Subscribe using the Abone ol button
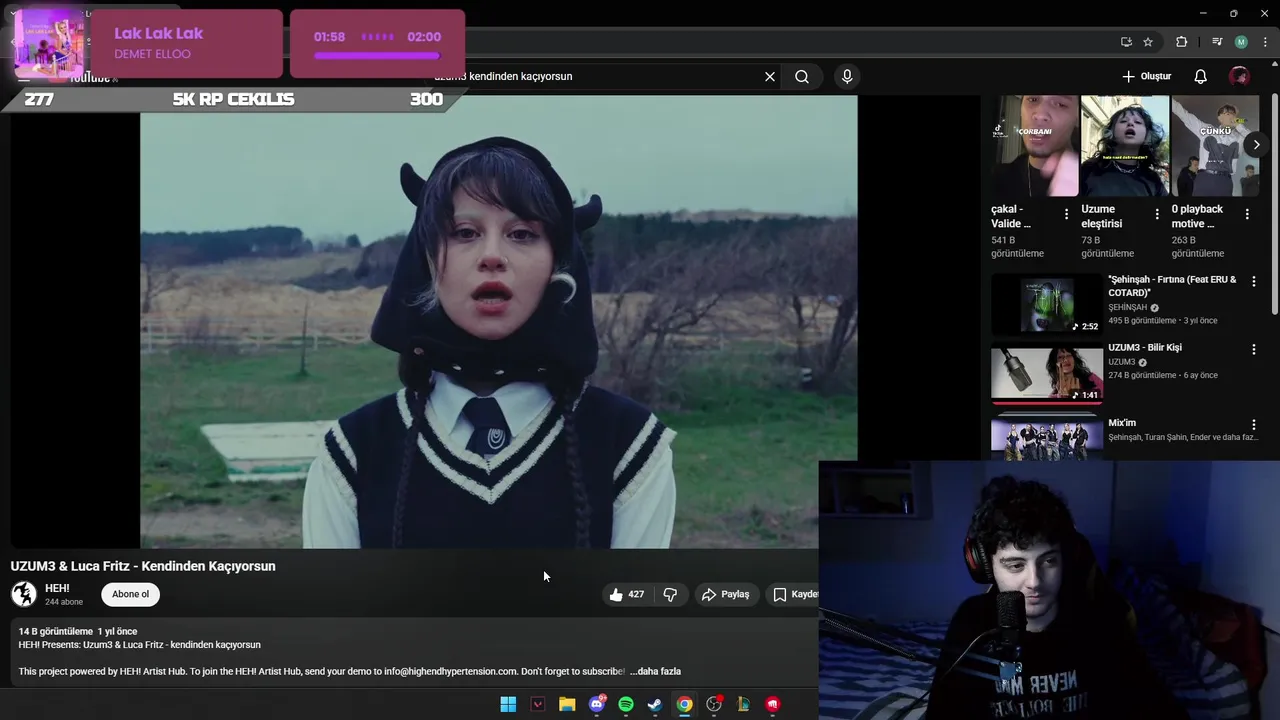Viewport: 1280px width, 720px height. coord(130,594)
